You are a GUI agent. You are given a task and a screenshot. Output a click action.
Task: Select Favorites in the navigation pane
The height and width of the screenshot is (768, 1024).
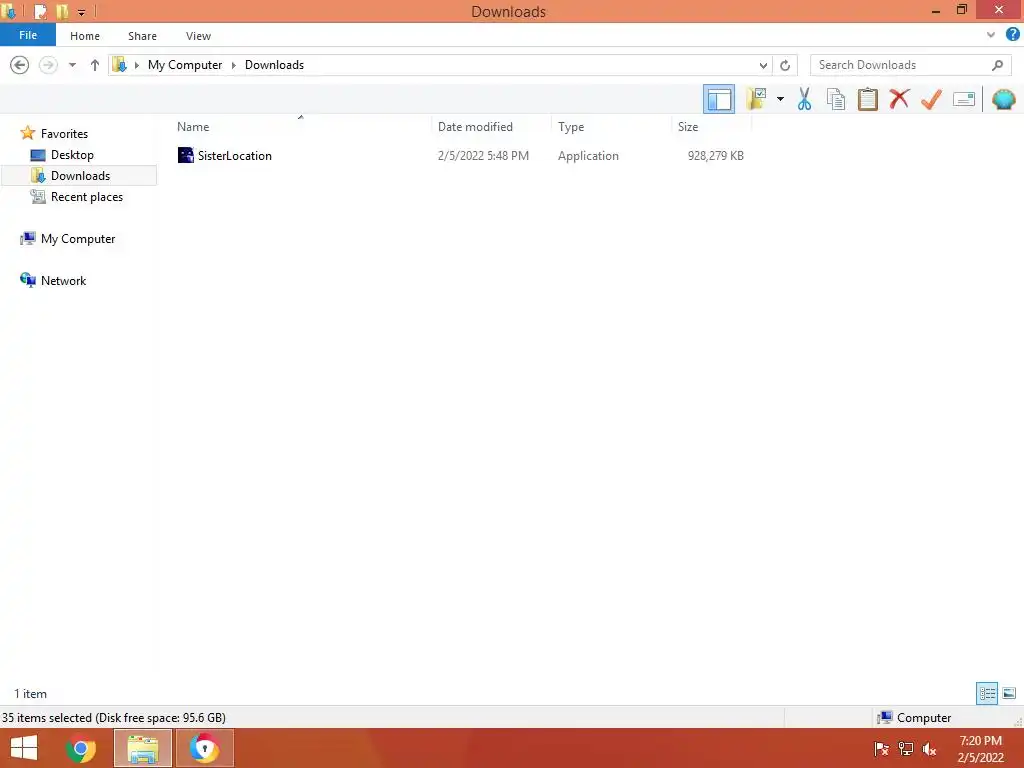pos(64,133)
